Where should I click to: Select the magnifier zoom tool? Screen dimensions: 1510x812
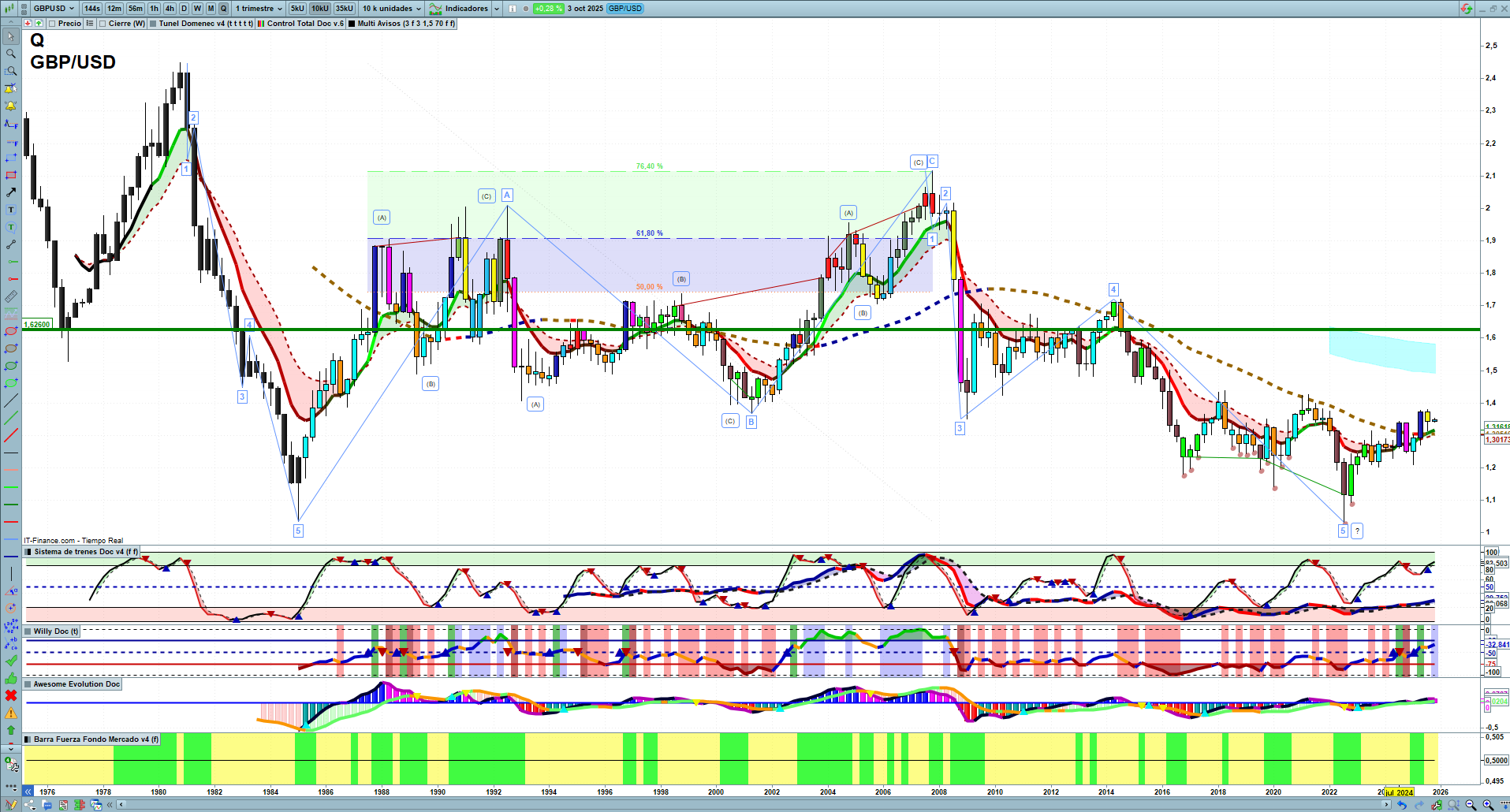point(11,54)
